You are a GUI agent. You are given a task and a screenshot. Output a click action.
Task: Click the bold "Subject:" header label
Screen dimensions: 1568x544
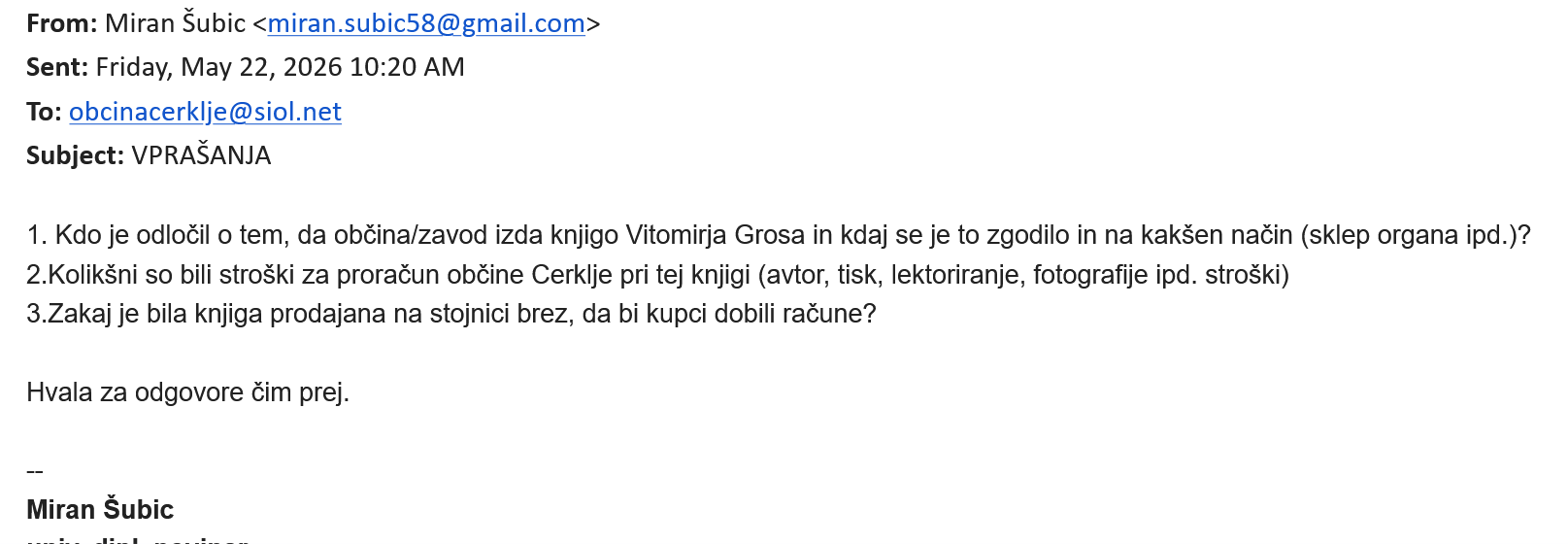pyautogui.click(x=75, y=155)
